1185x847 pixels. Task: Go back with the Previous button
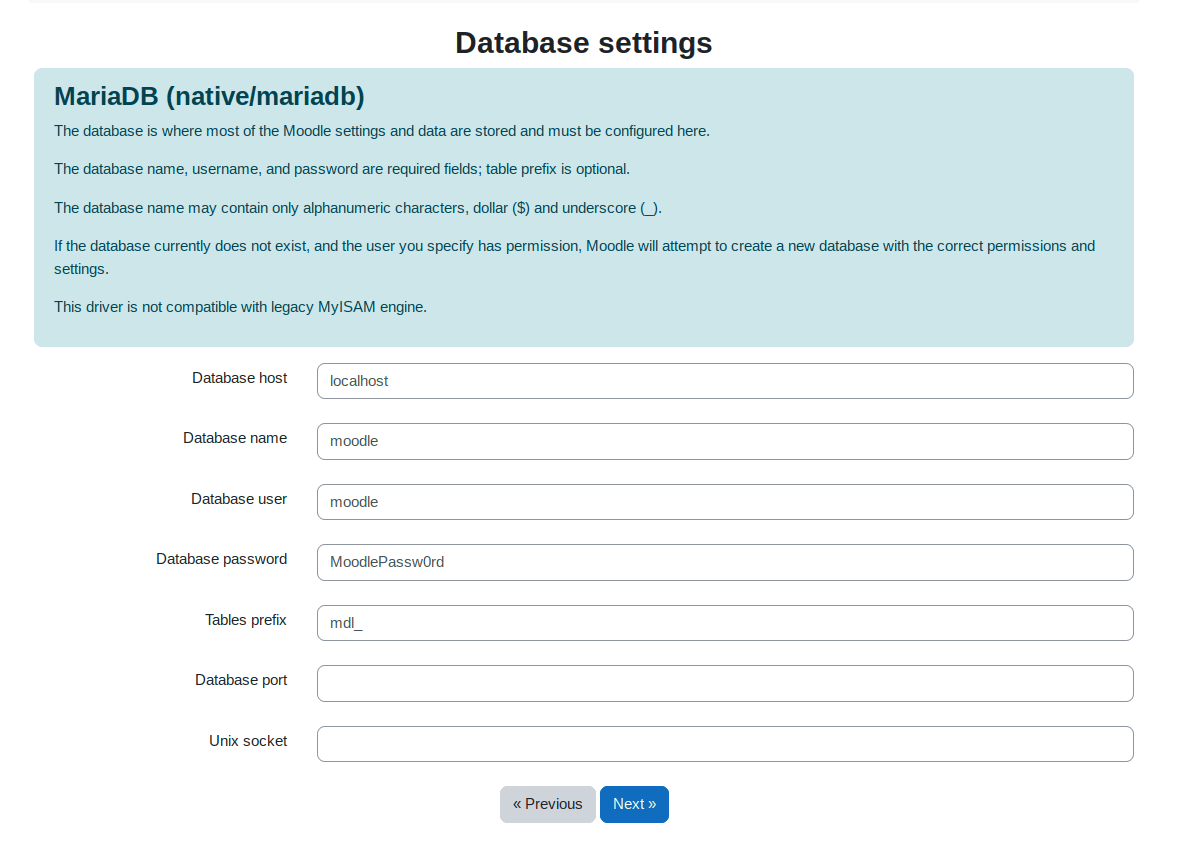547,804
